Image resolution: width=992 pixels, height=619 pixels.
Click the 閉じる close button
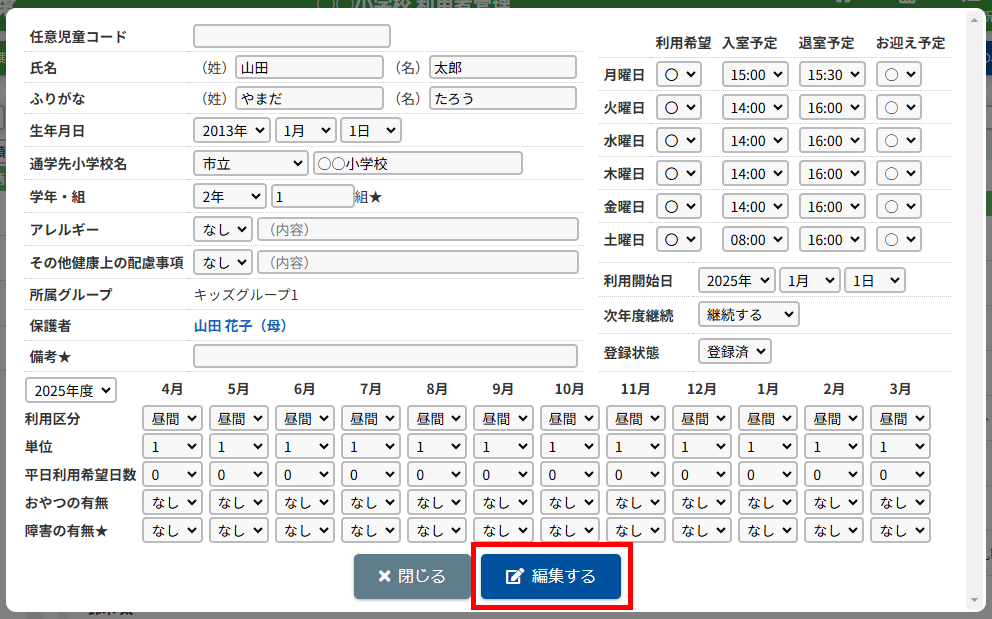(412, 576)
